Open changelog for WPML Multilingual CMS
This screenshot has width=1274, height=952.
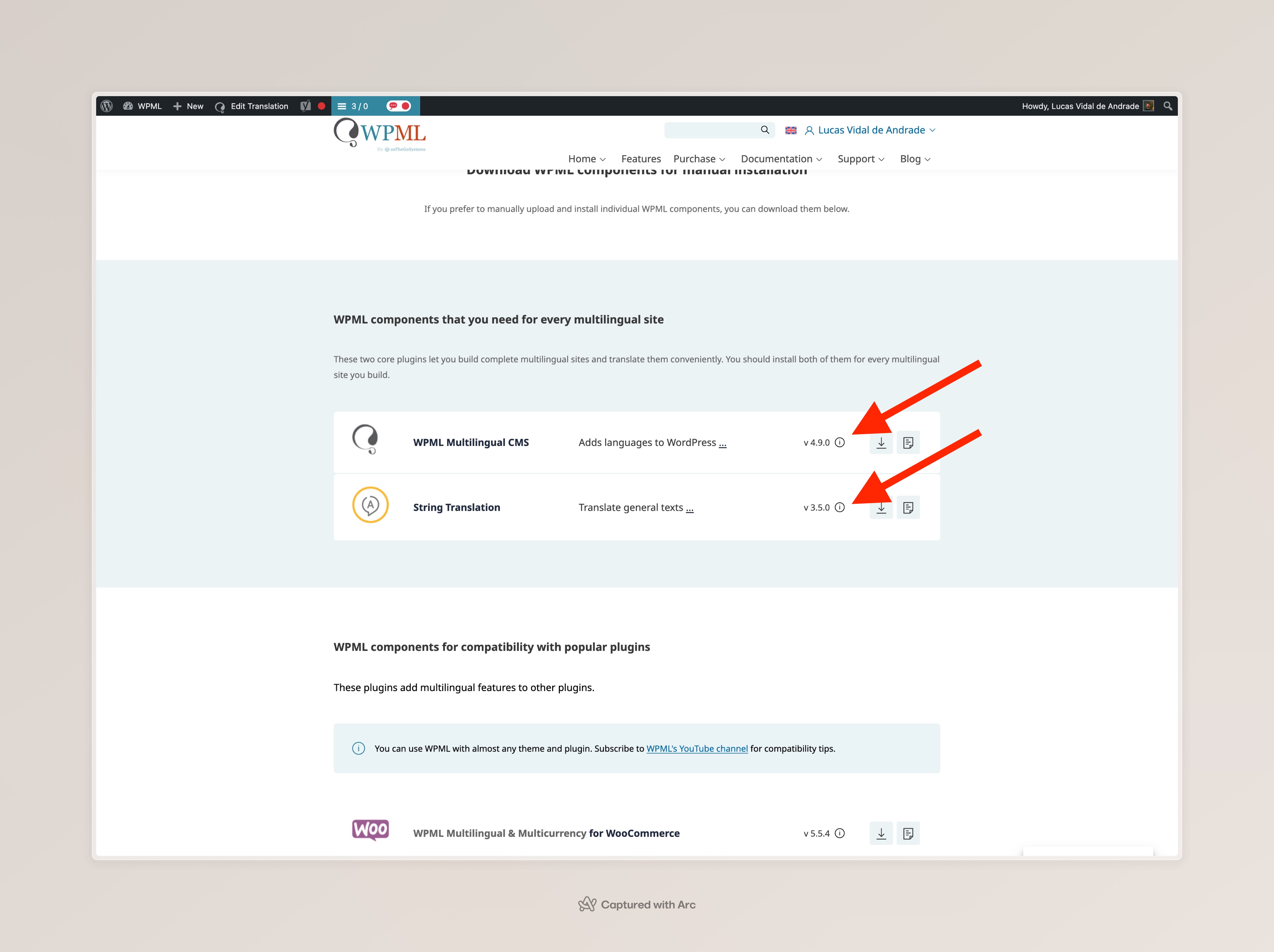click(x=908, y=442)
